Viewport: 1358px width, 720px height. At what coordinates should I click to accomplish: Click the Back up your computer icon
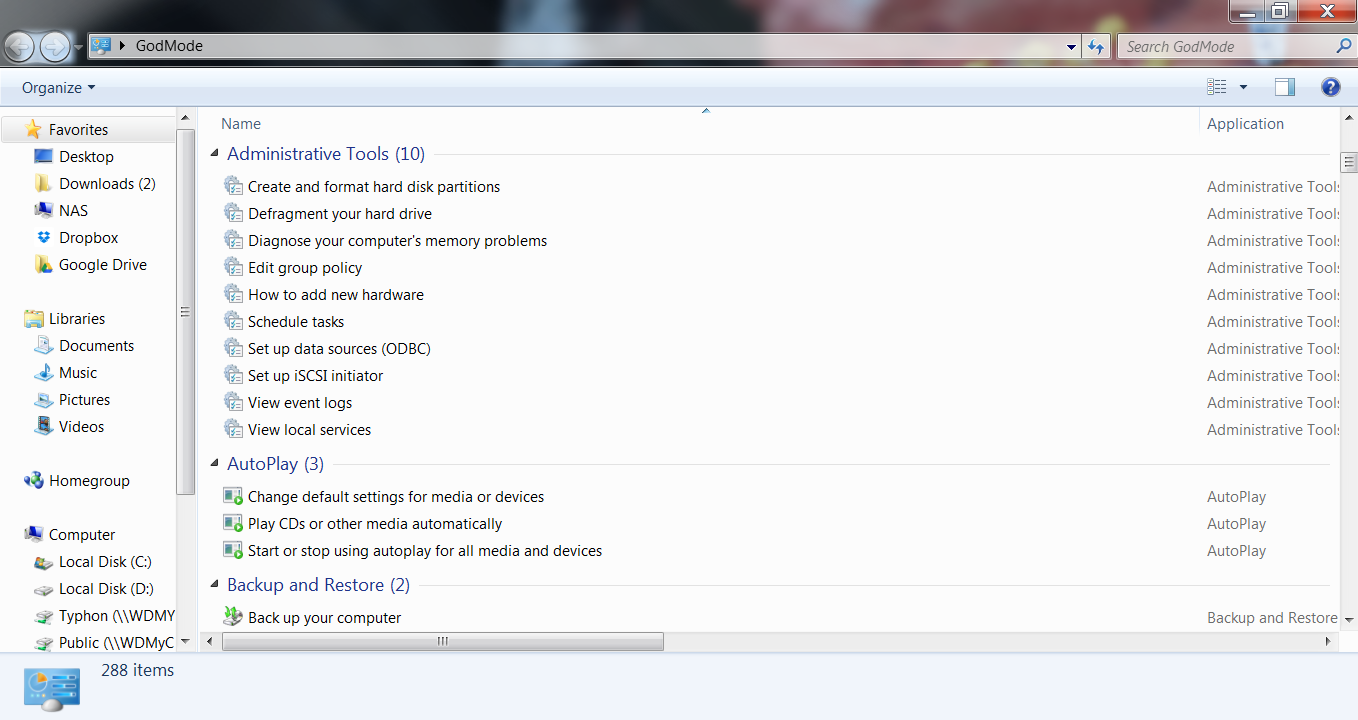pos(233,617)
